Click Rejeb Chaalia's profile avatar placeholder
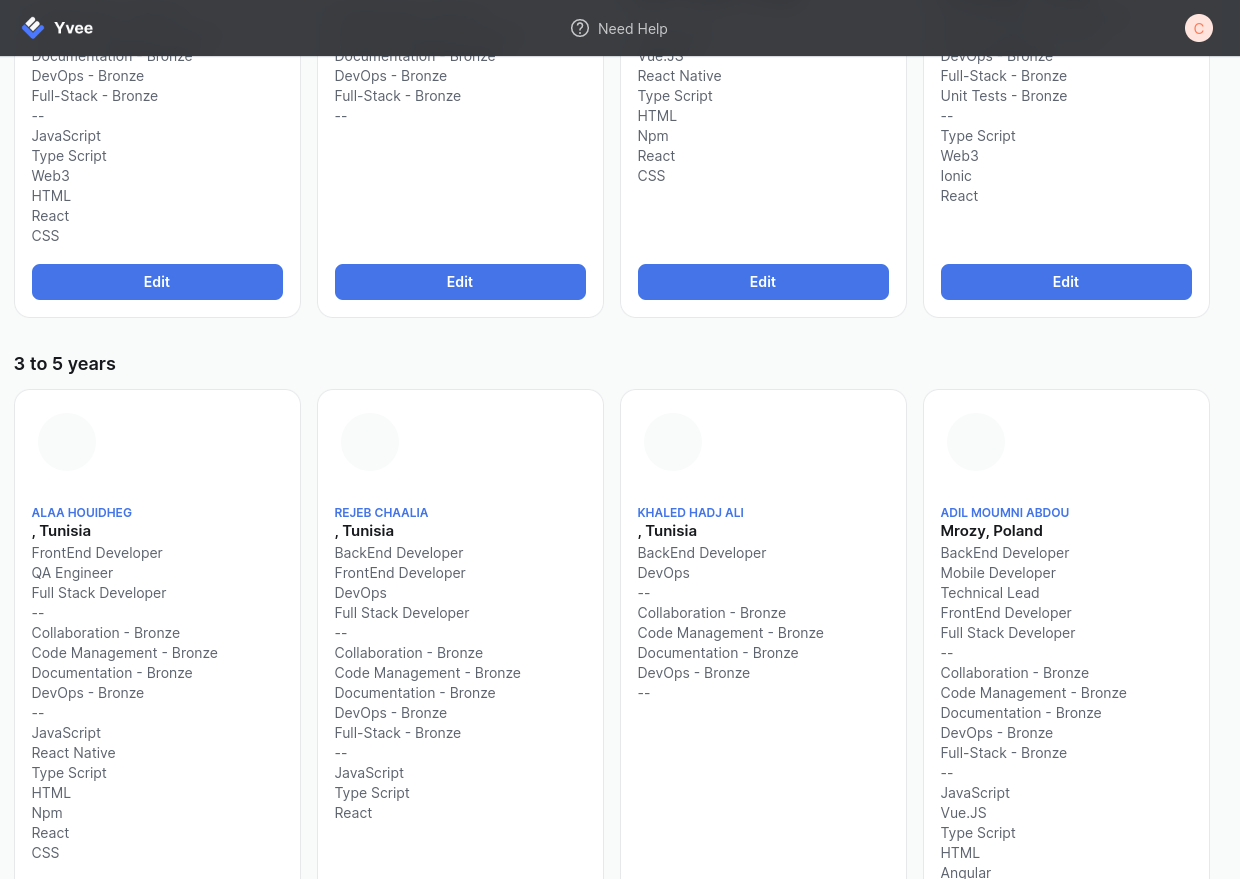The height and width of the screenshot is (879, 1240). [370, 442]
